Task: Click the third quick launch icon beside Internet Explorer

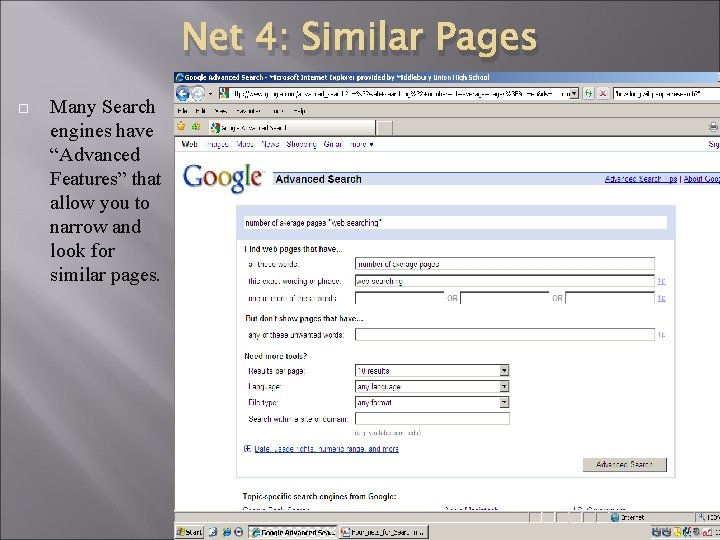Action: click(x=239, y=532)
